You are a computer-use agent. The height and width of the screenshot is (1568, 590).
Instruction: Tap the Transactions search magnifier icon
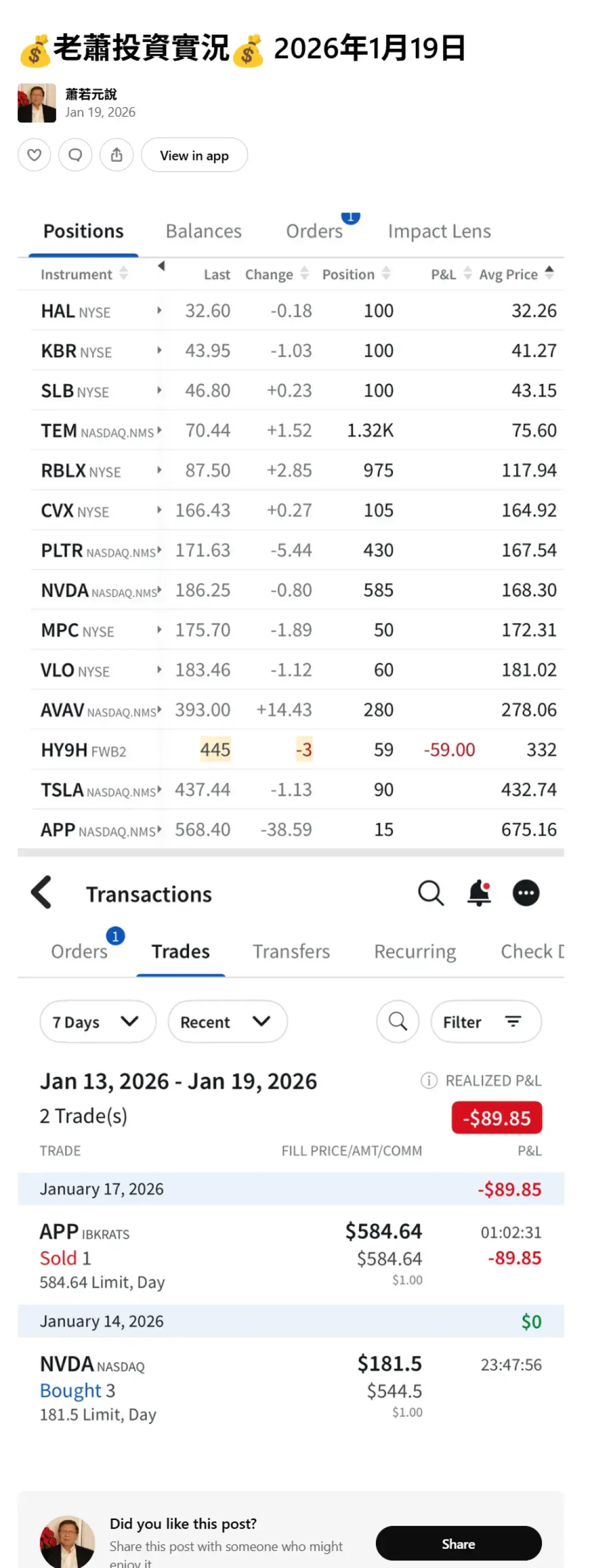click(x=430, y=893)
